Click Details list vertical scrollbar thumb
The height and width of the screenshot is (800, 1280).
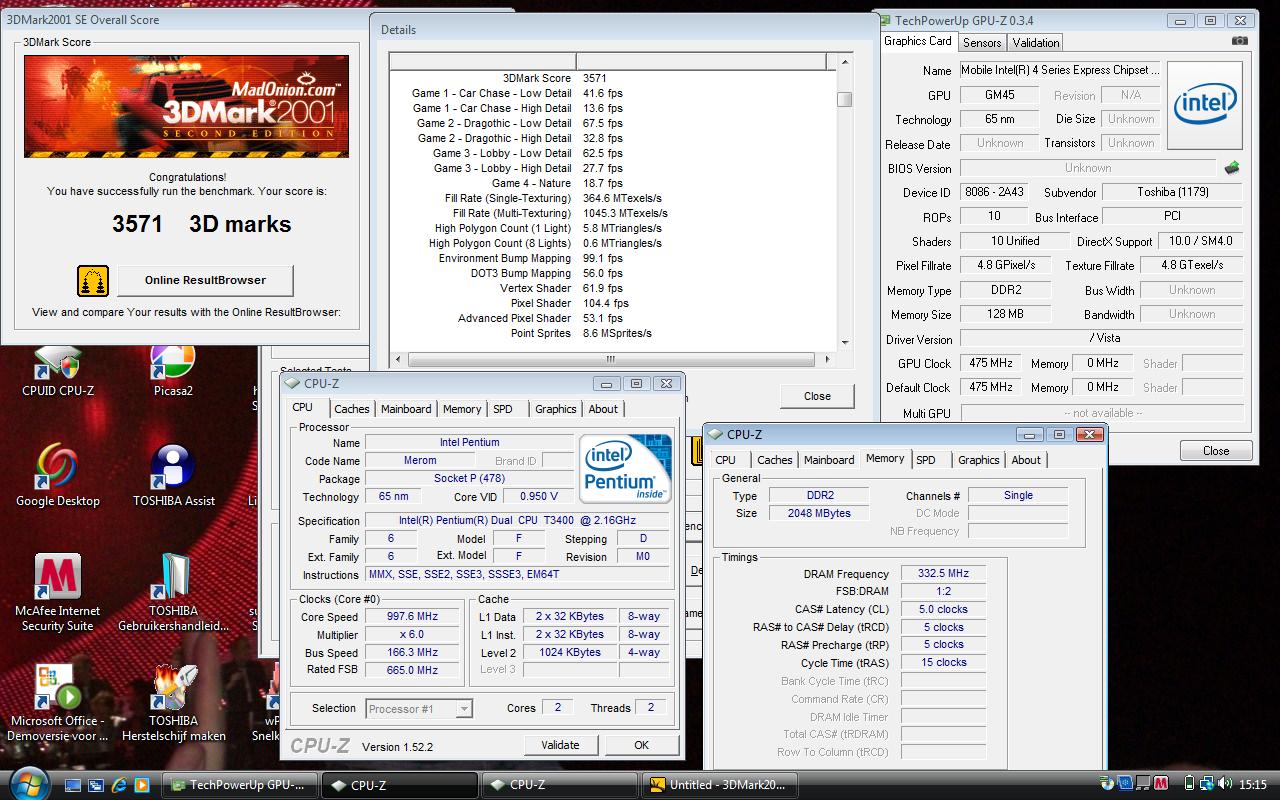click(x=845, y=99)
